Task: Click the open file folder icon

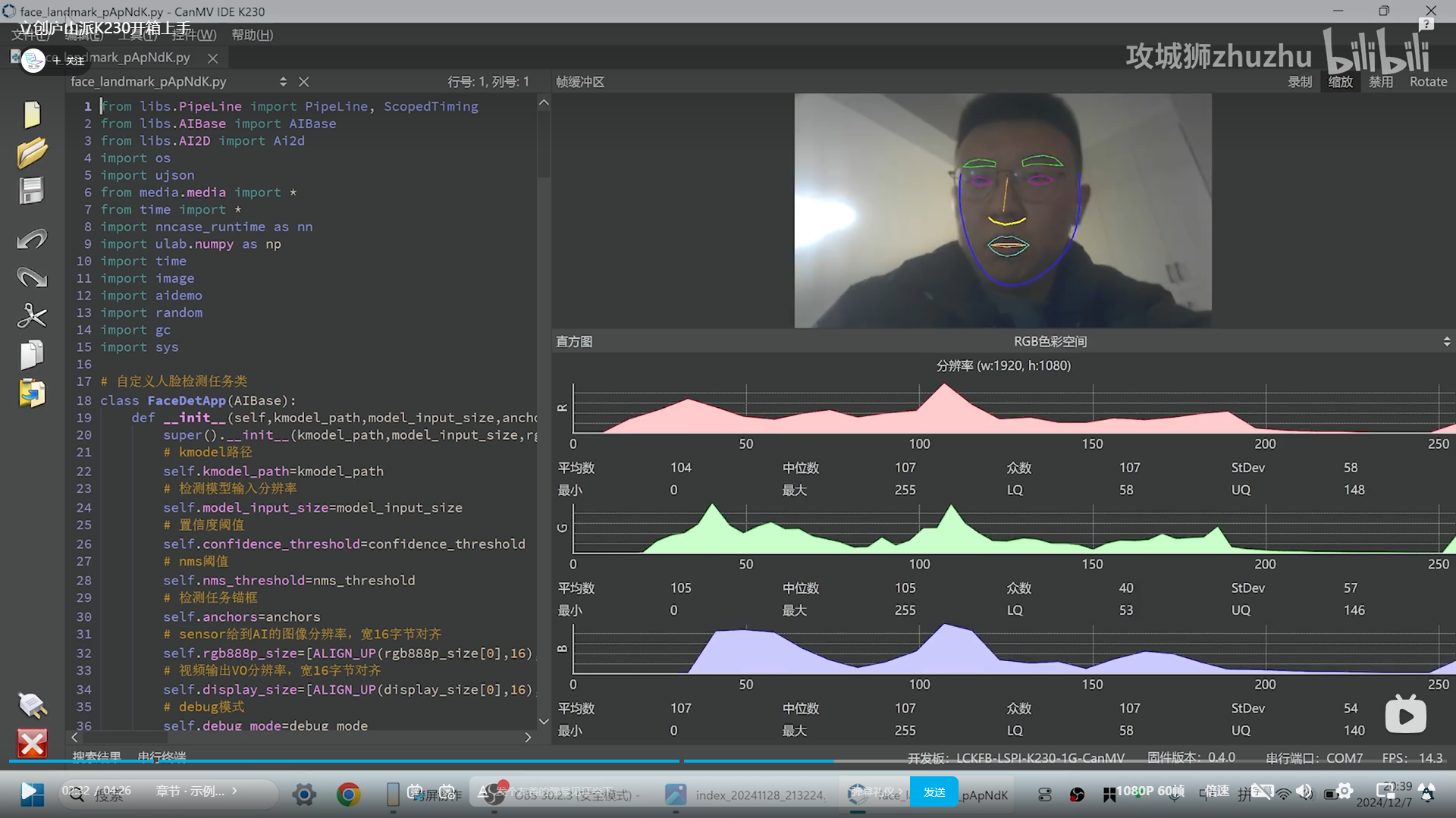Action: click(x=32, y=152)
